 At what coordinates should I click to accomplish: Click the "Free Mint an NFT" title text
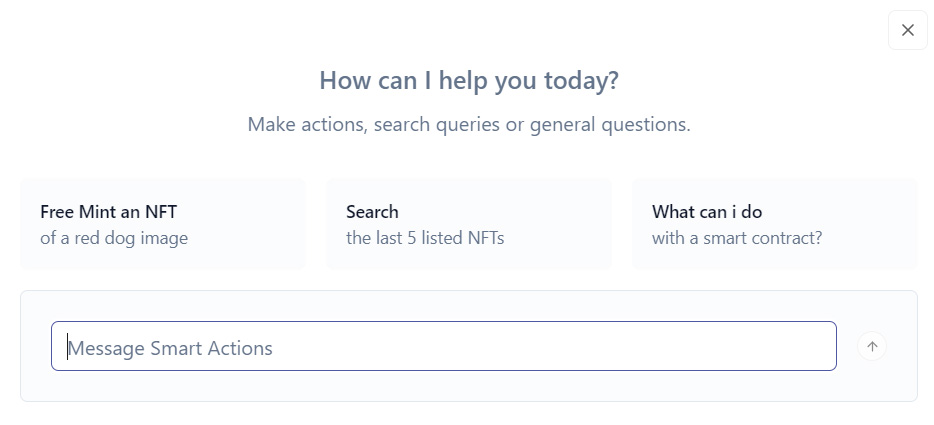(x=109, y=211)
